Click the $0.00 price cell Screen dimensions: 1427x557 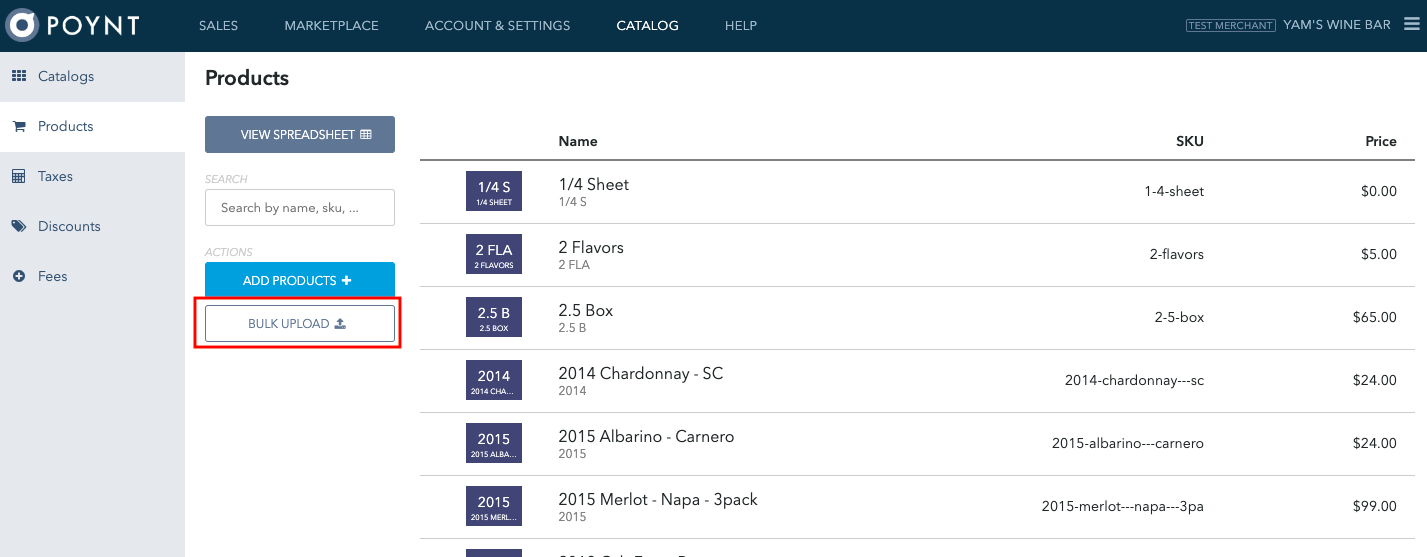tap(1379, 191)
